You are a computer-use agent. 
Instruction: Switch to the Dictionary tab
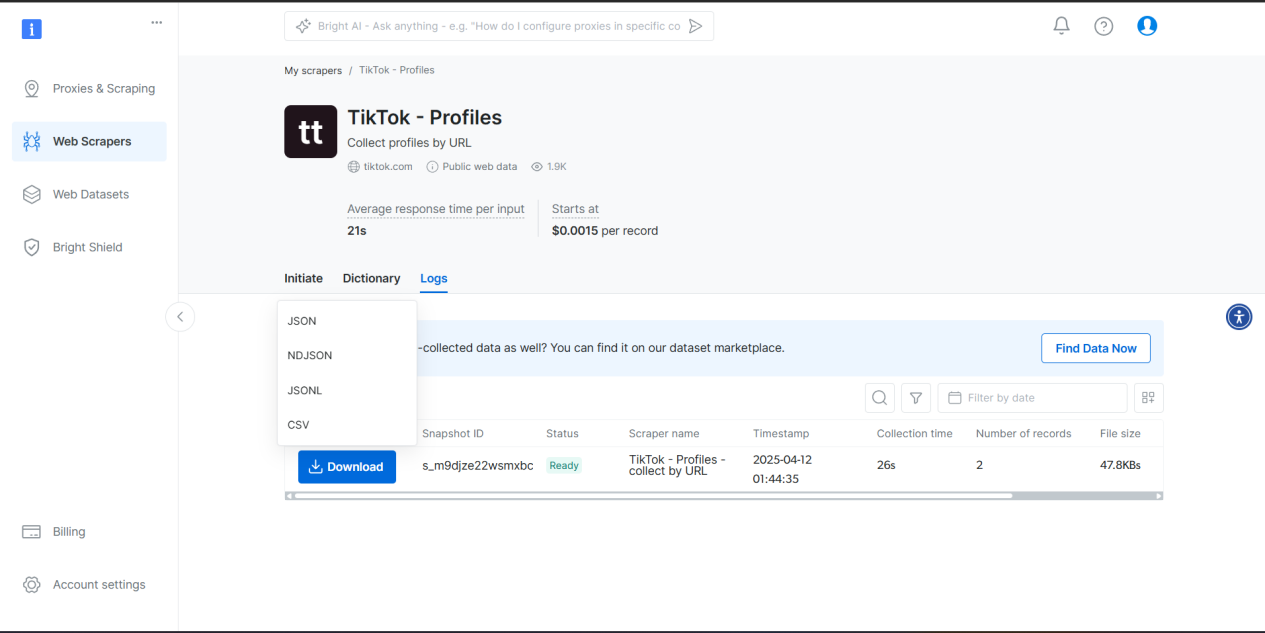[x=371, y=279]
